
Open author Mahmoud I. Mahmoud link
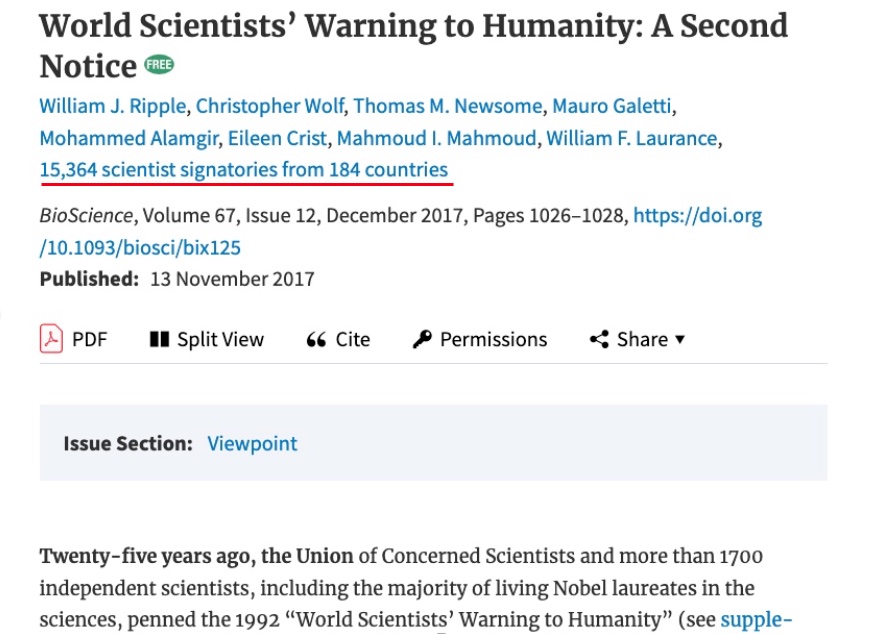(436, 138)
